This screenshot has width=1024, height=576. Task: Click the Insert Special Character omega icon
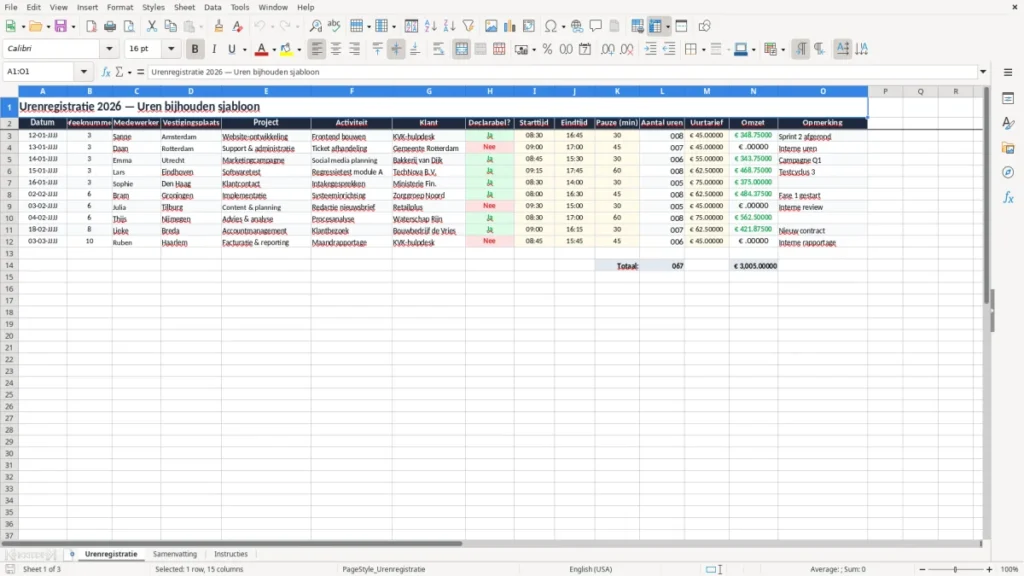551,26
